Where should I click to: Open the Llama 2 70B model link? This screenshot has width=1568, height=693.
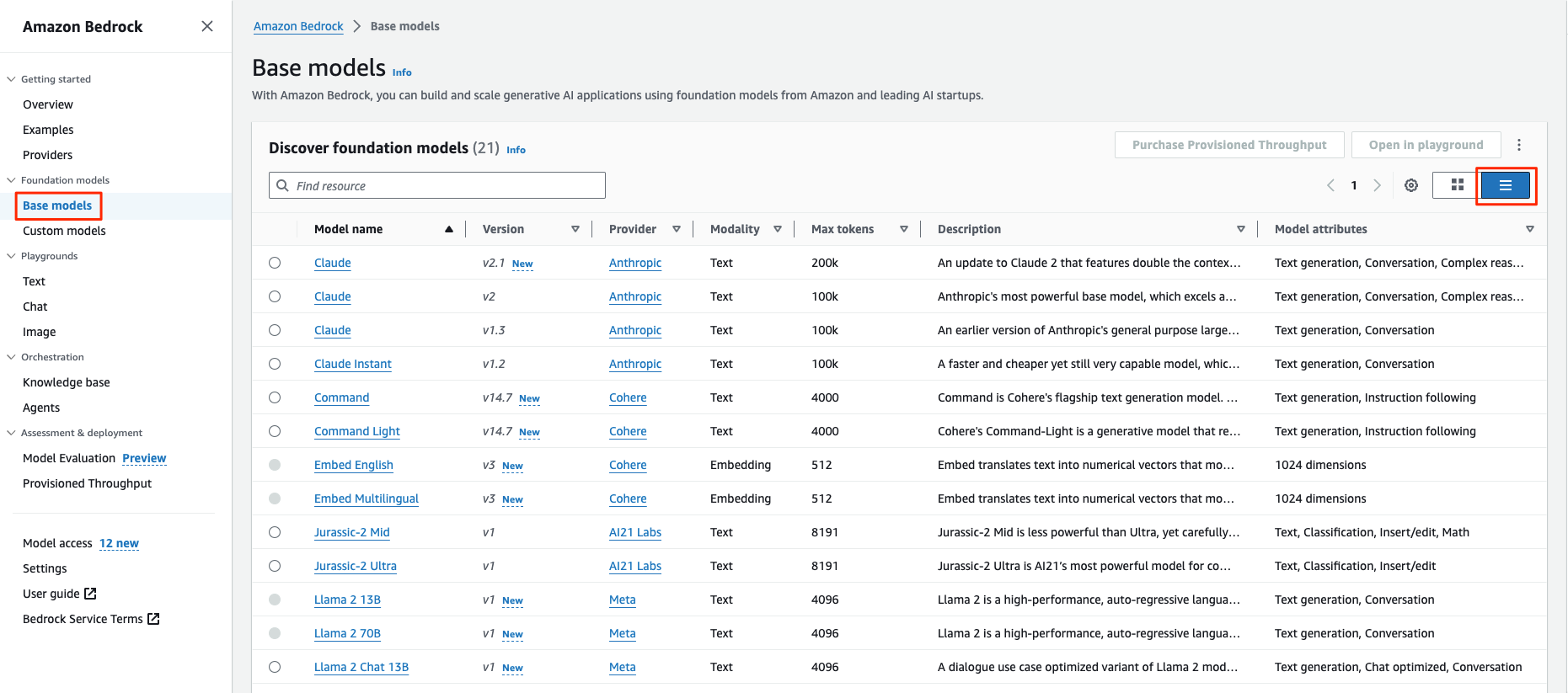click(347, 633)
